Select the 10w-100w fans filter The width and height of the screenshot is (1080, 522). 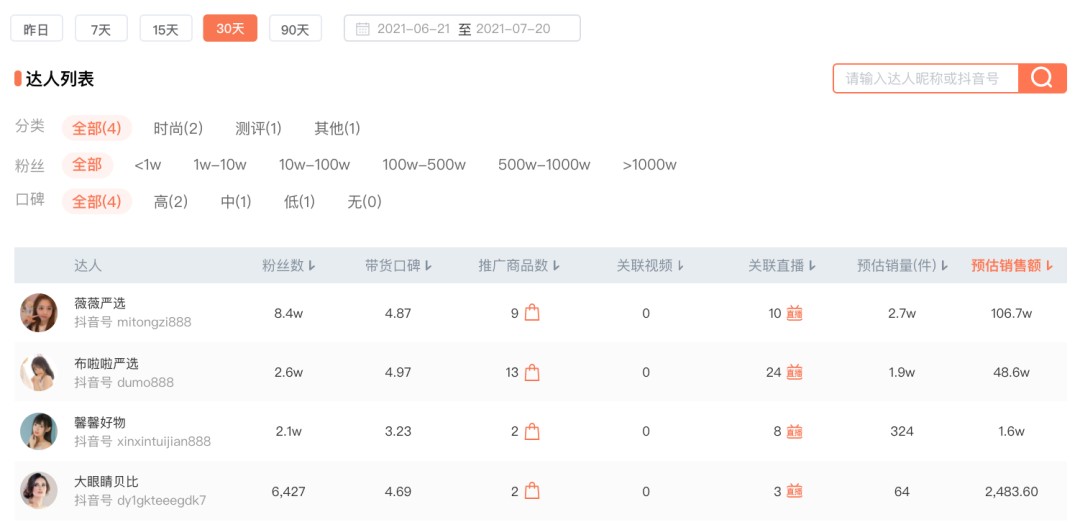tap(314, 165)
